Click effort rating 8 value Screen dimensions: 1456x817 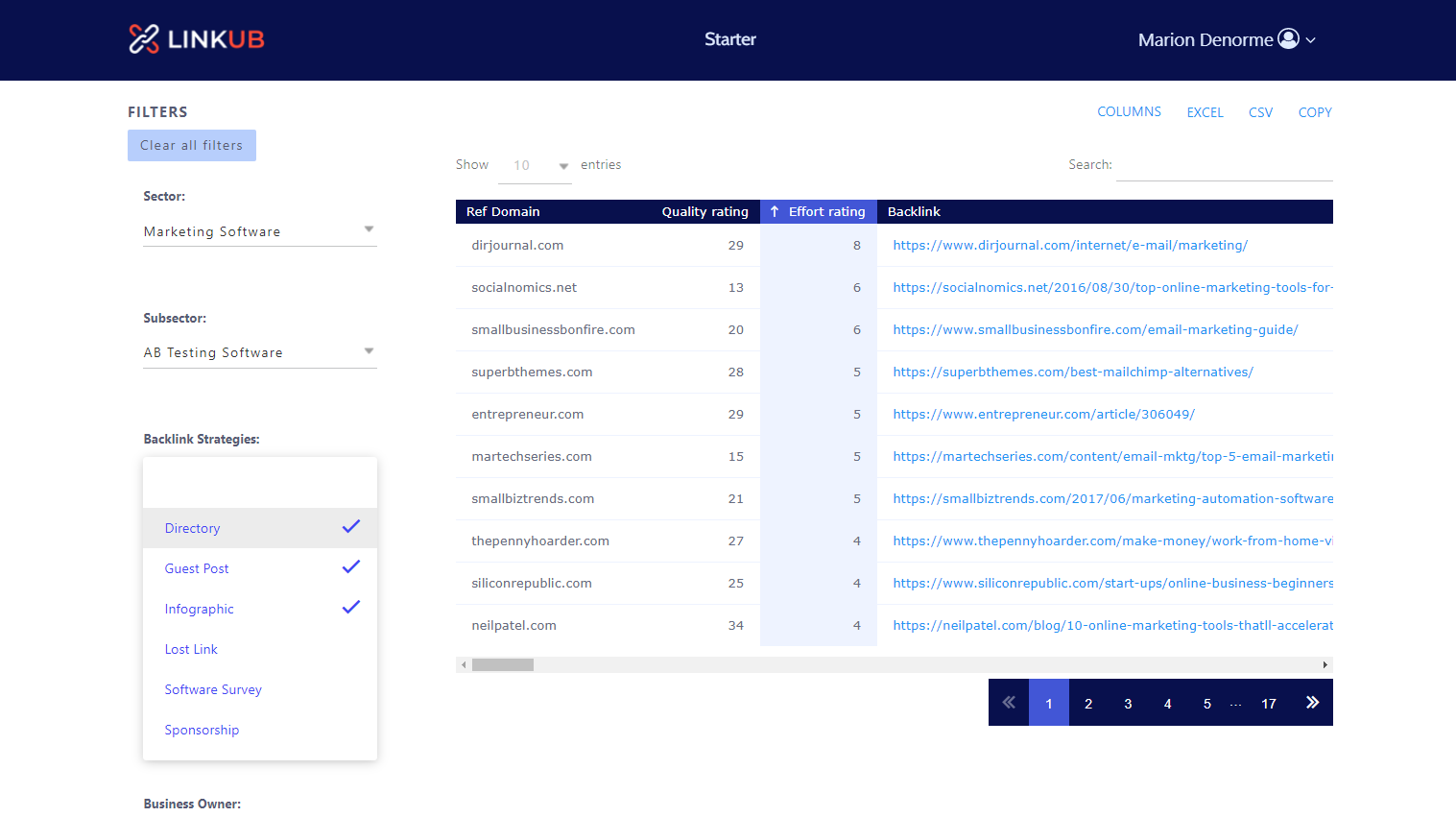[857, 245]
